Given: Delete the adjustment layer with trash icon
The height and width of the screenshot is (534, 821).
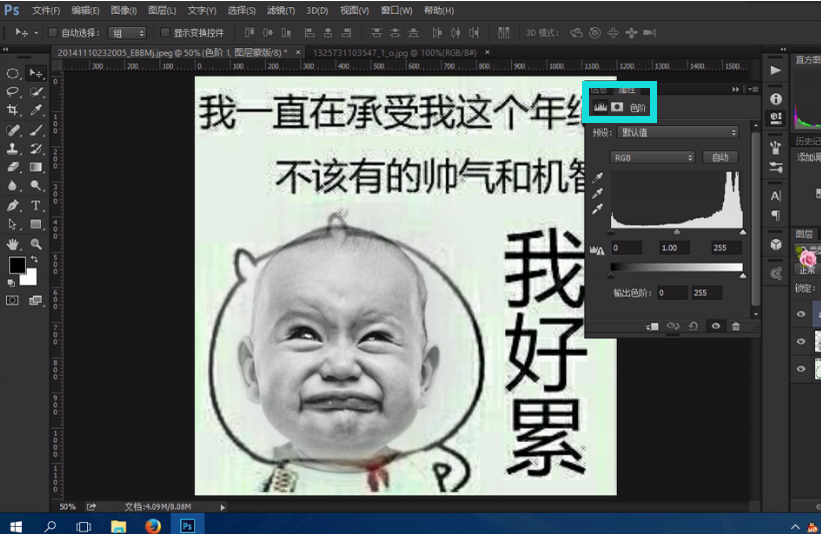Looking at the screenshot, I should point(736,326).
